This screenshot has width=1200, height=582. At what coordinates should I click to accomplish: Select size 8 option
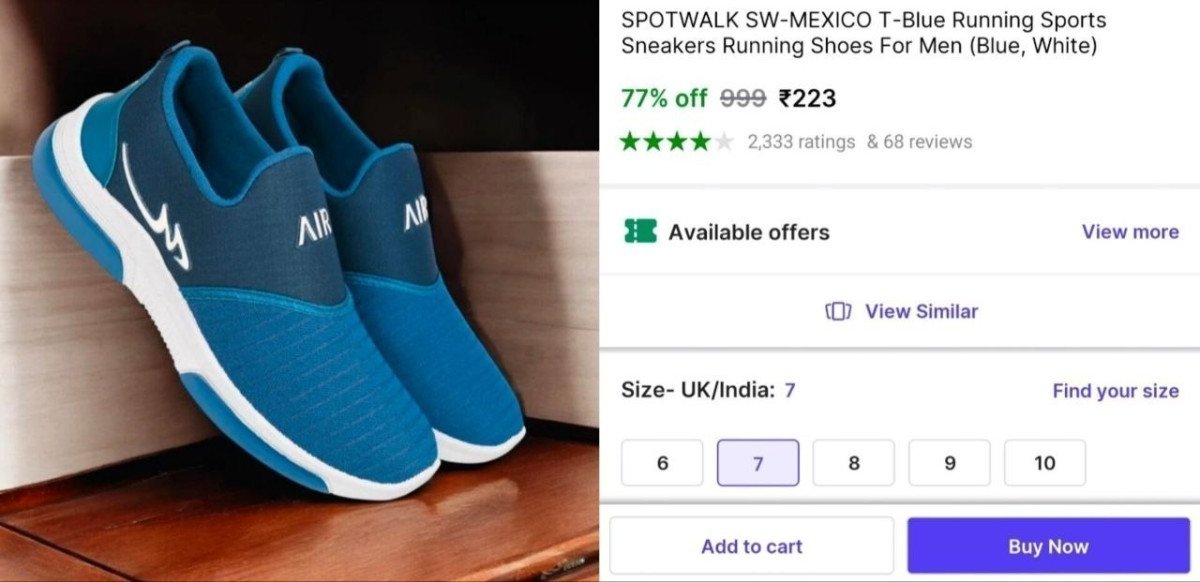[854, 462]
